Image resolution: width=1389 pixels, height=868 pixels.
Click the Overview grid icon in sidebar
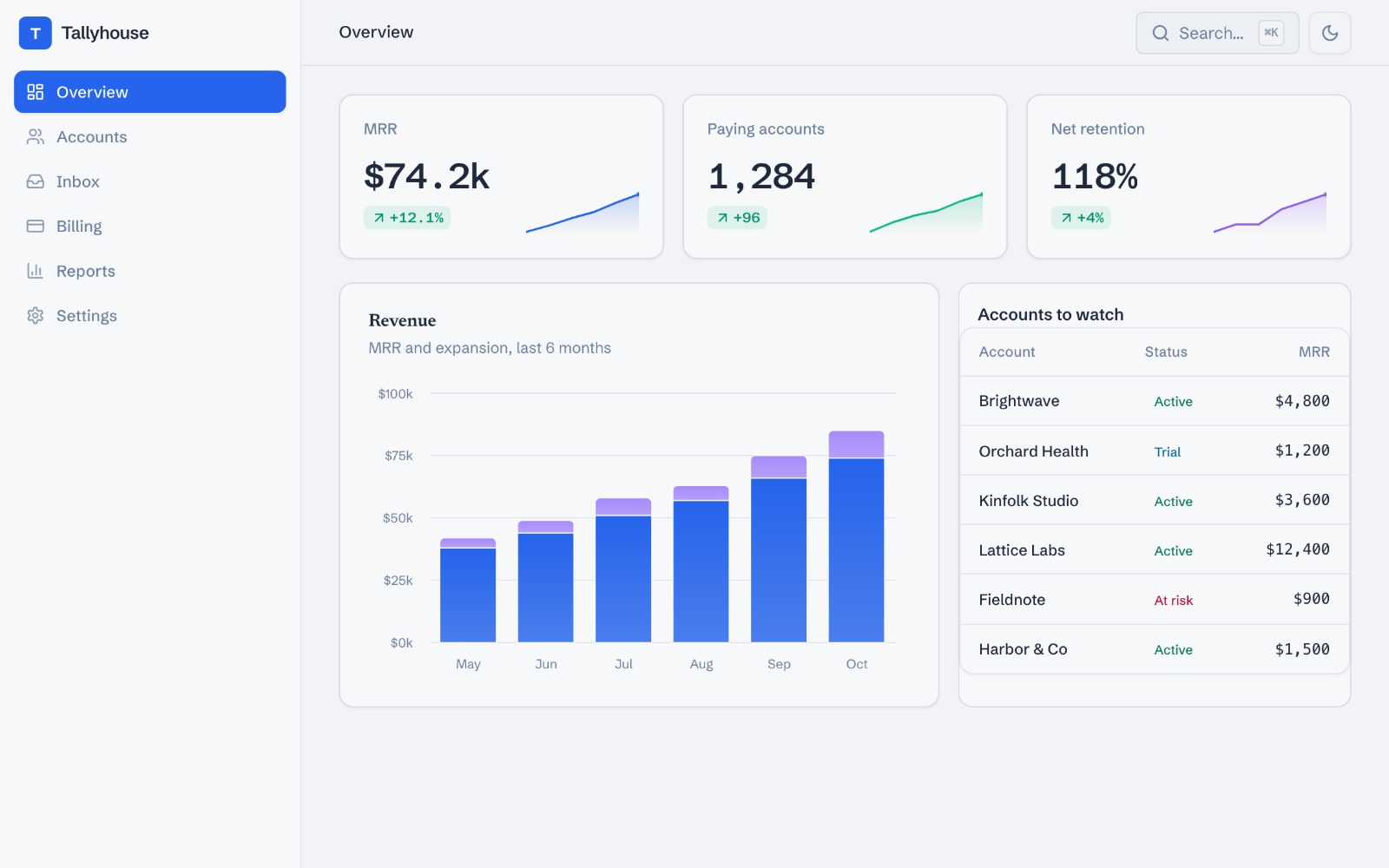tap(36, 92)
